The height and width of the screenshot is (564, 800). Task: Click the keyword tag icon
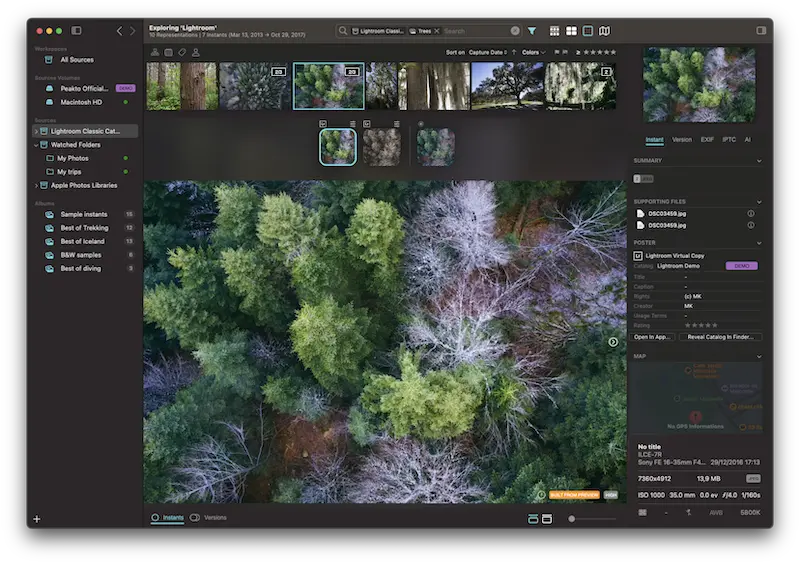pos(182,52)
